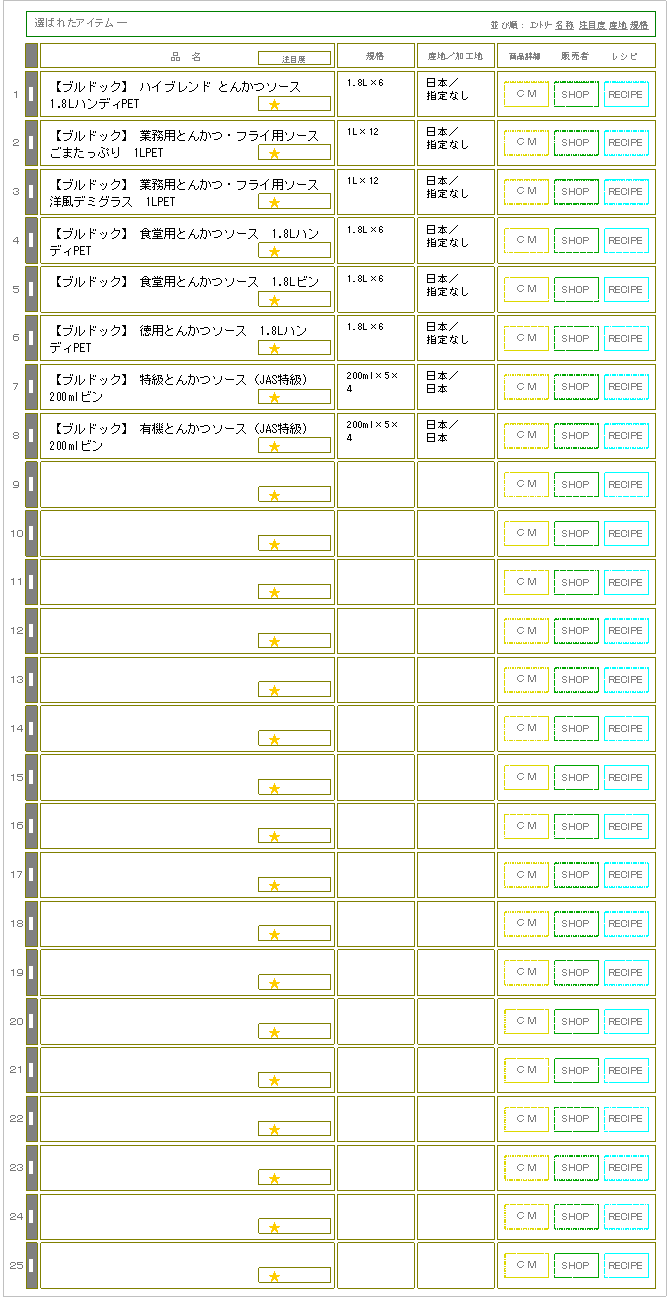Click the star icon in ごまたっぷり row
Image resolution: width=668 pixels, height=1298 pixels.
click(274, 153)
